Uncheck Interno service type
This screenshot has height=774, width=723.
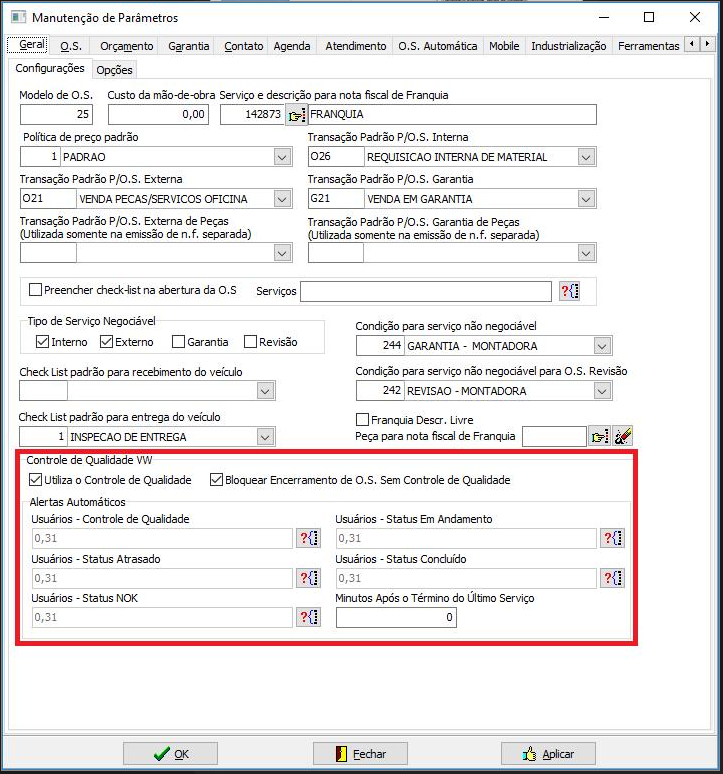(42, 342)
